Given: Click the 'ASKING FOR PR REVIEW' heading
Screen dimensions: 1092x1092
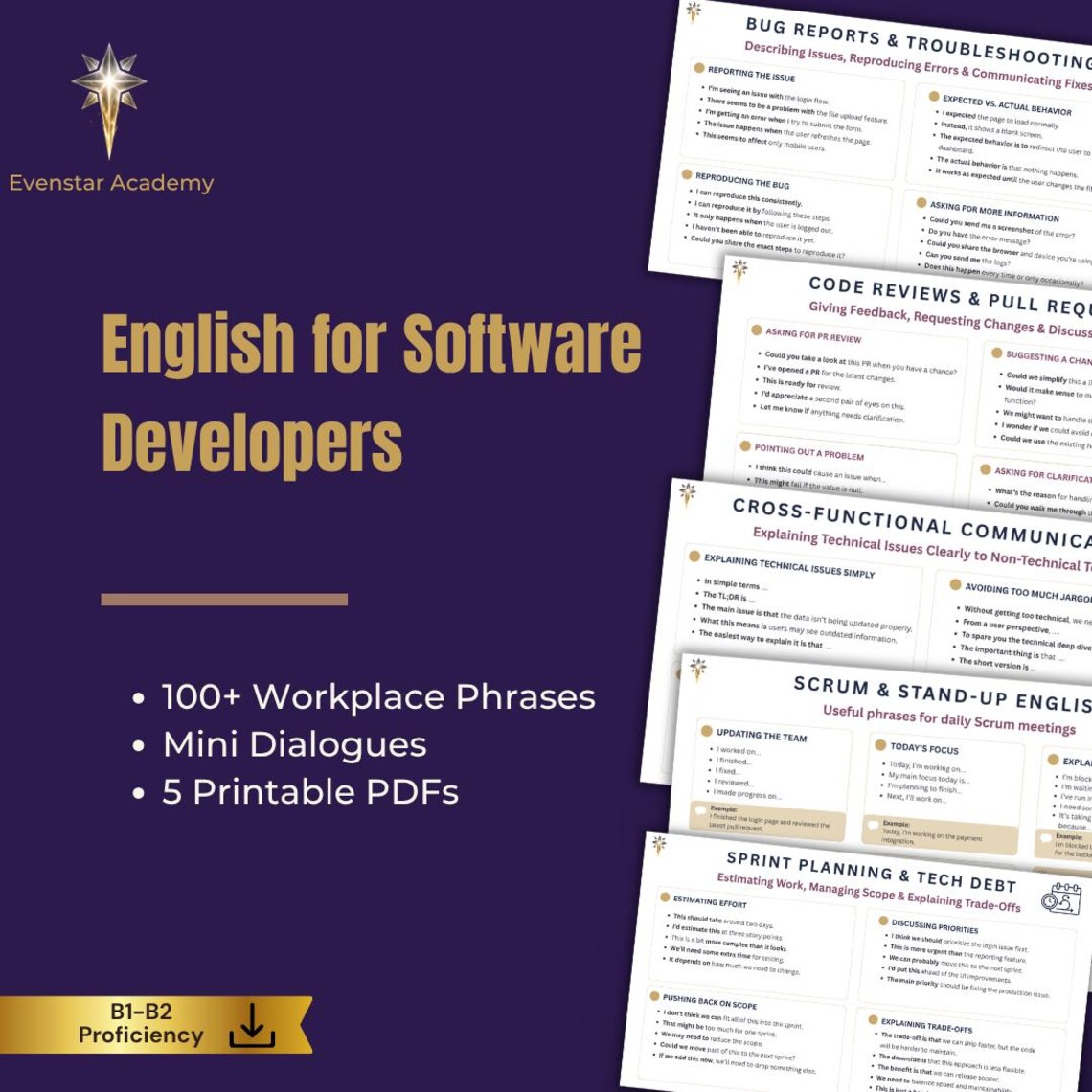Looking at the screenshot, I should [x=813, y=335].
